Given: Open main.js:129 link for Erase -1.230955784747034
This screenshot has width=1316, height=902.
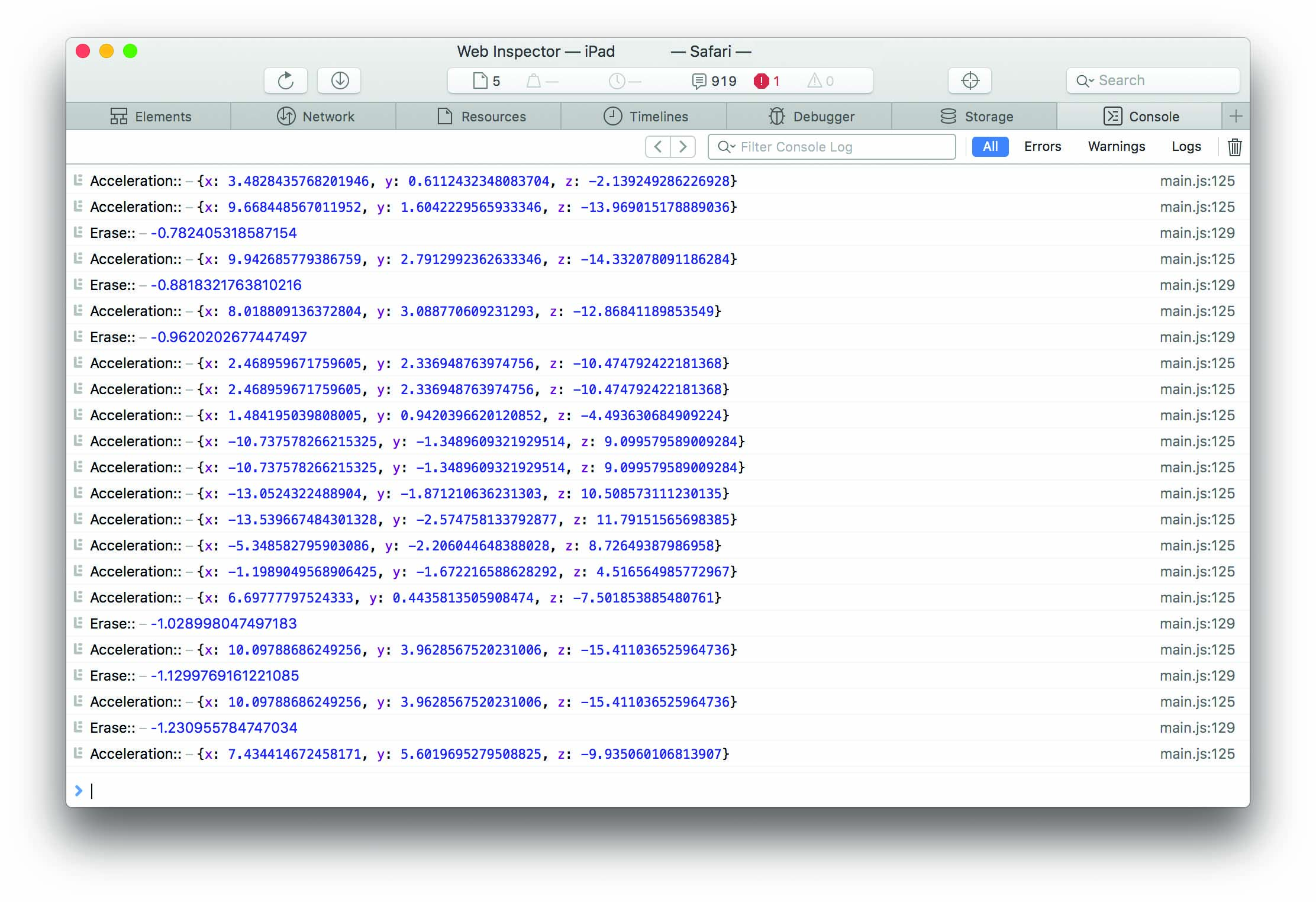Looking at the screenshot, I should (x=1197, y=728).
